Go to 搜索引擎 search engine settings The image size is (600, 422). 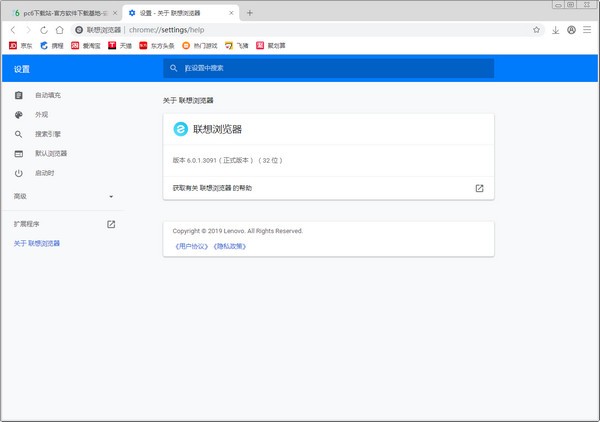click(48, 134)
